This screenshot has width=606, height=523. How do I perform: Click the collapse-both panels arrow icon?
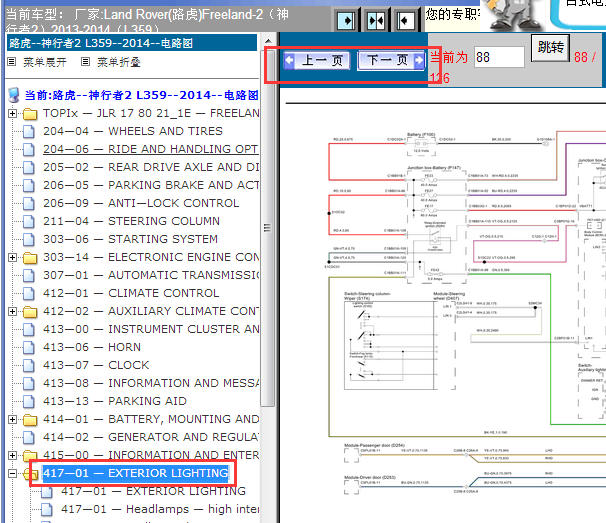(x=376, y=20)
